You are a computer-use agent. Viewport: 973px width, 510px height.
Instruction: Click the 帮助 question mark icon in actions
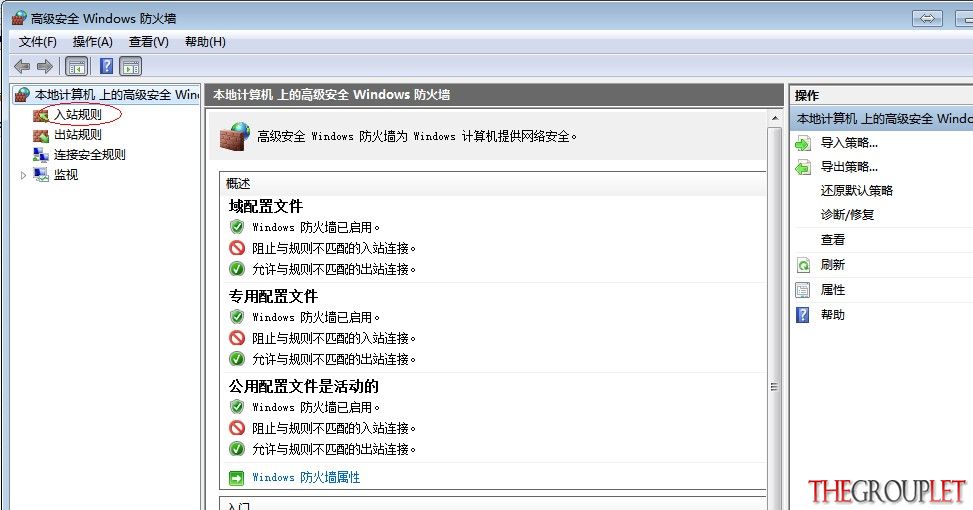[803, 315]
